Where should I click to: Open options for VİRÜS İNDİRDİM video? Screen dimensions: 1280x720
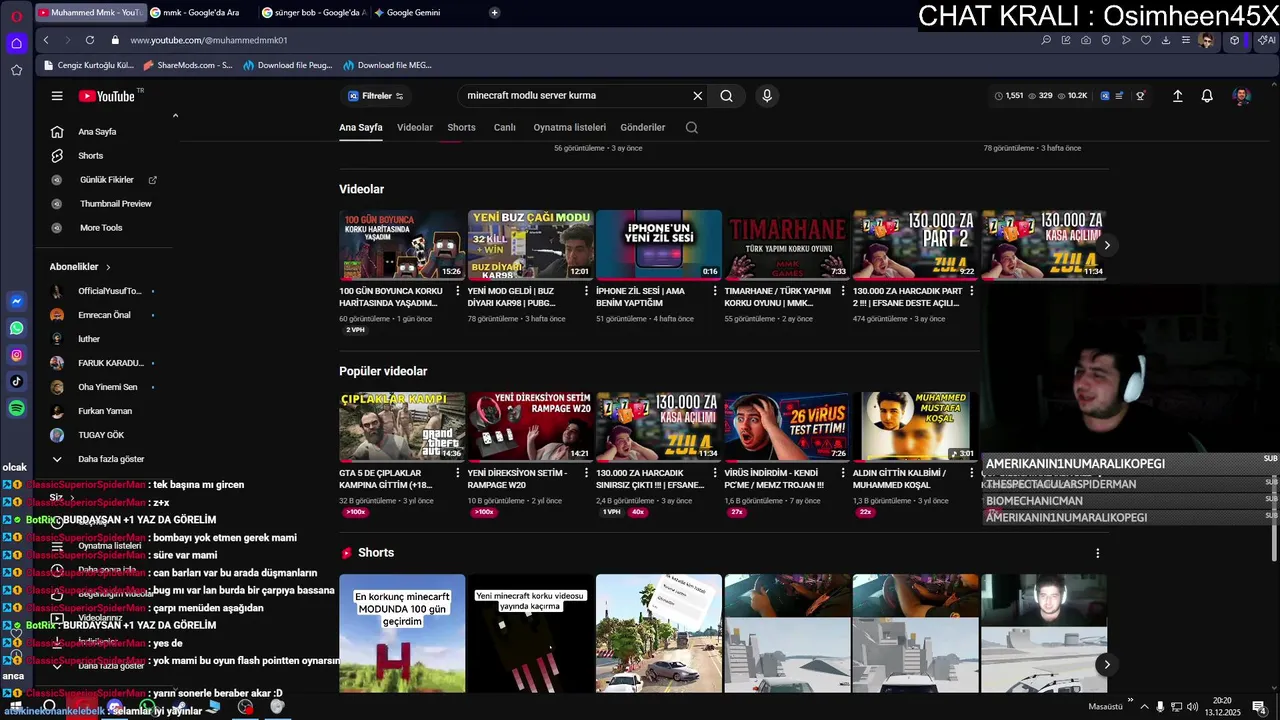click(x=843, y=473)
